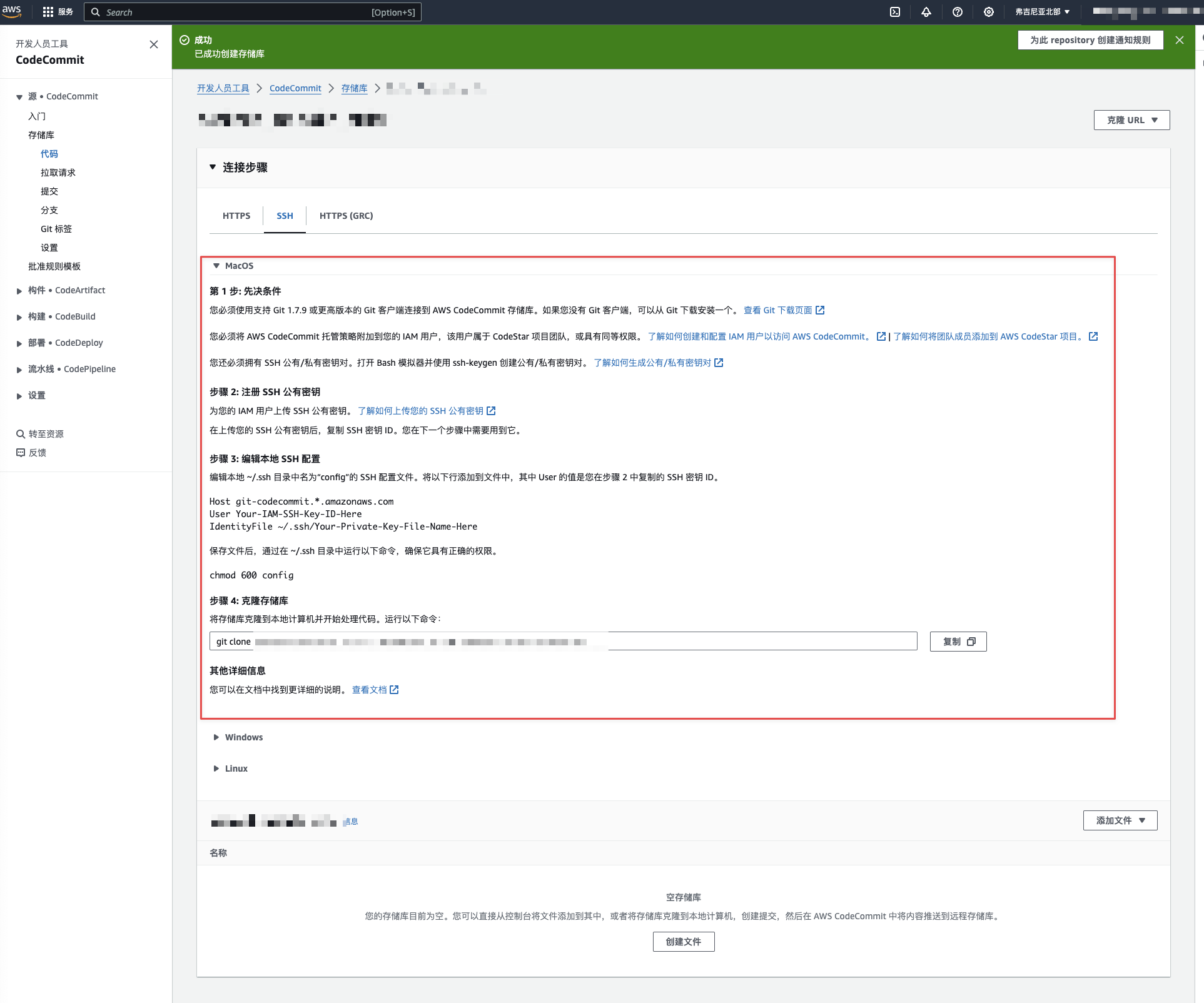Open the services grid menu icon
Screen dimensions: 1204x1003
[48, 12]
